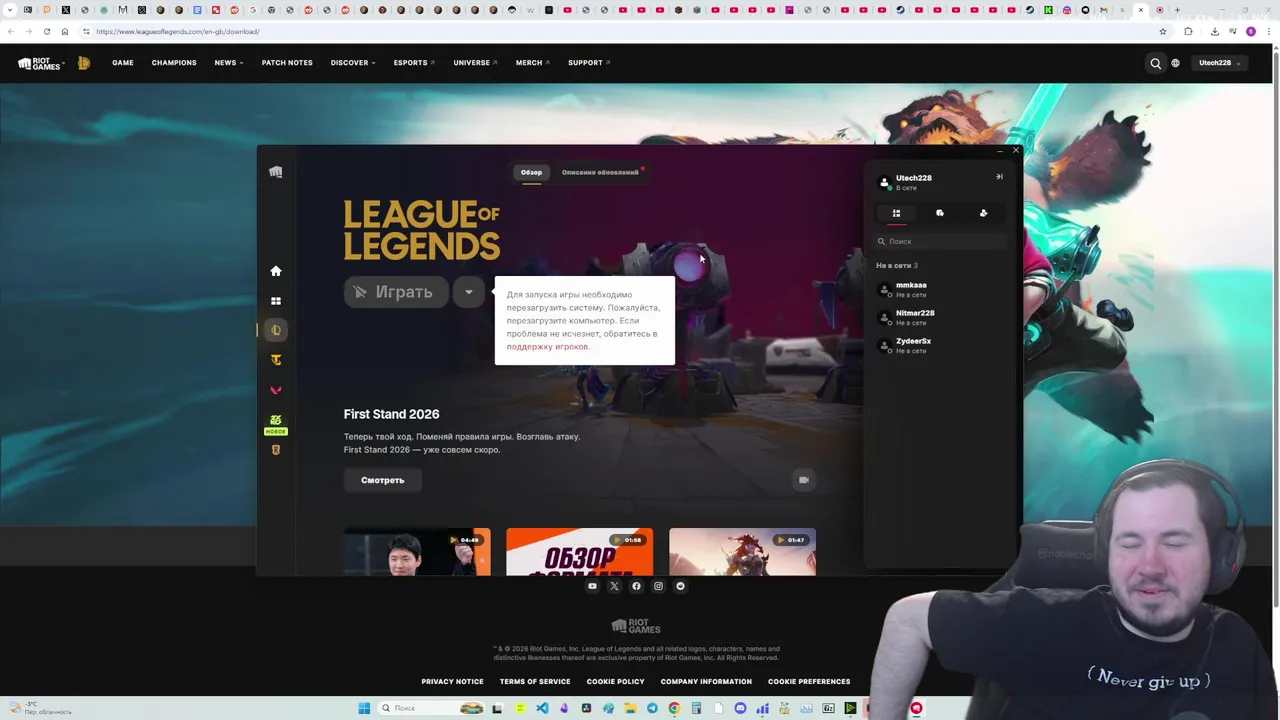The image size is (1280, 720).
Task: Open UNIVERSE link in navigation
Action: (475, 63)
